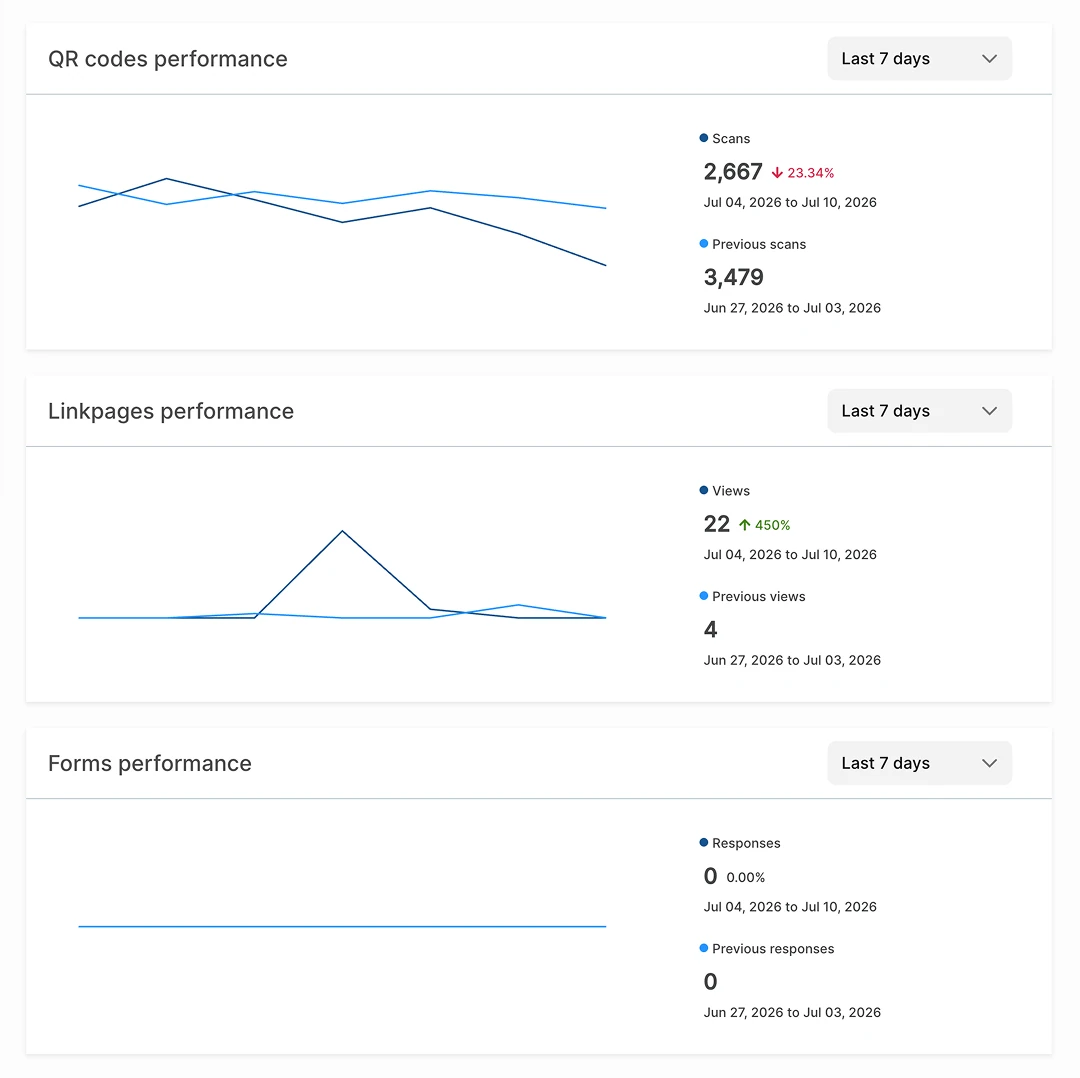Click the Responses legend dot

703,842
